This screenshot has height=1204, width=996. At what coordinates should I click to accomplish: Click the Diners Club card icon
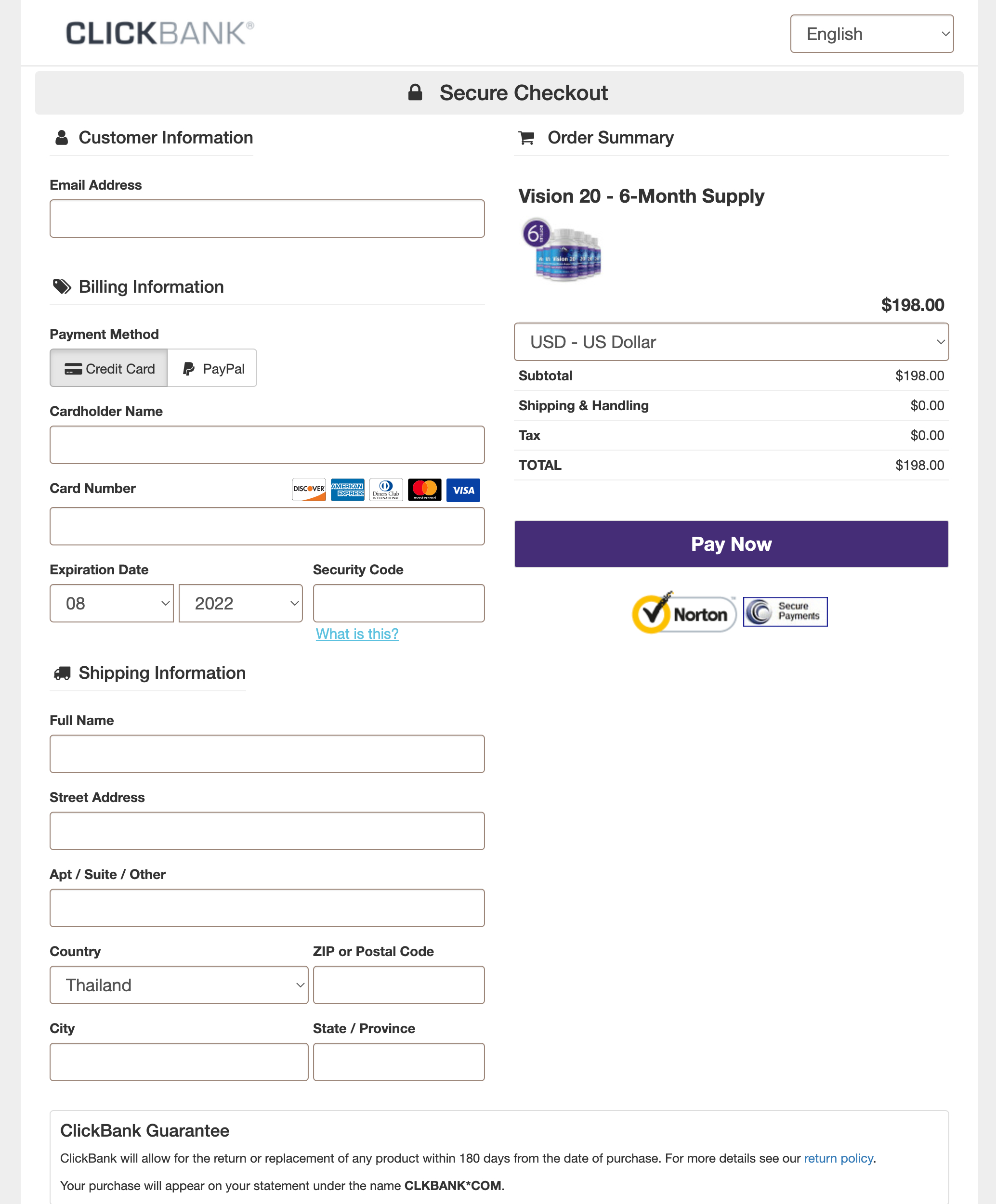[385, 490]
